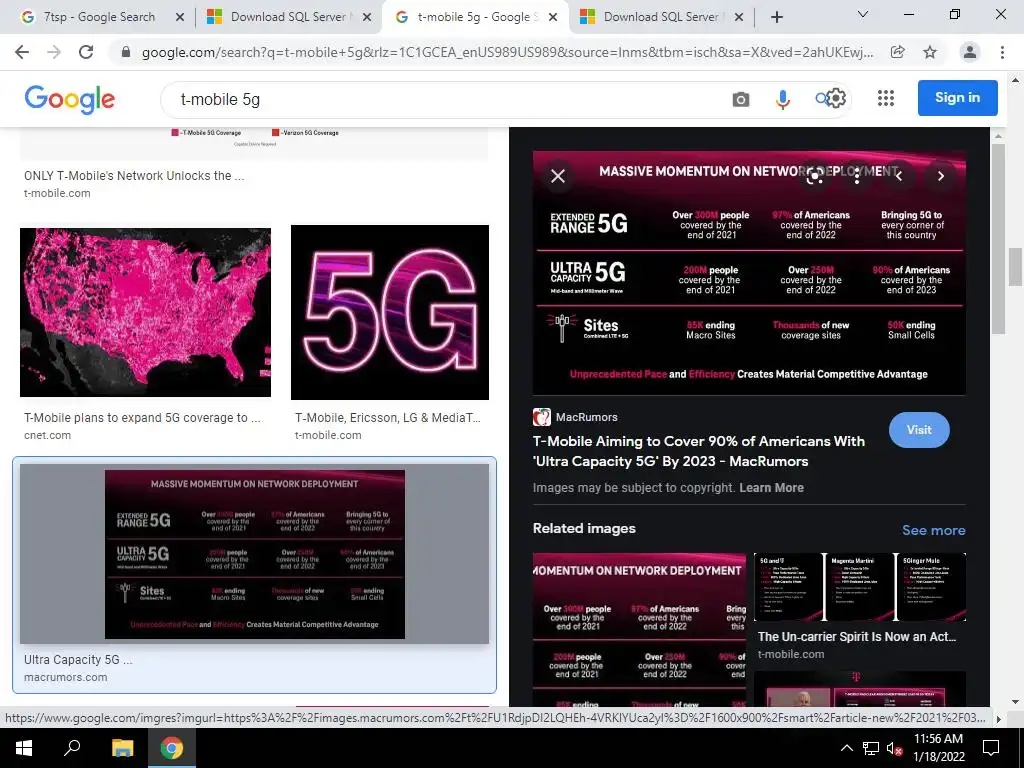Open the neon 5G logo thumbnail
This screenshot has height=768, width=1024.
coord(390,312)
